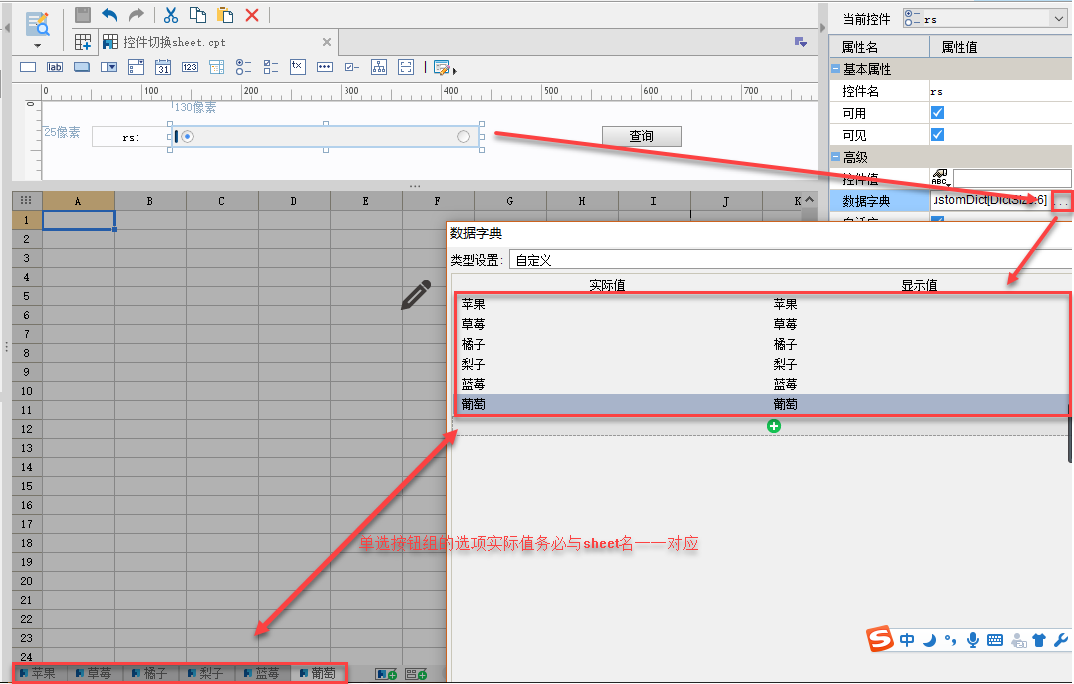Switch to the 草莓 sheet tab

tap(94, 674)
